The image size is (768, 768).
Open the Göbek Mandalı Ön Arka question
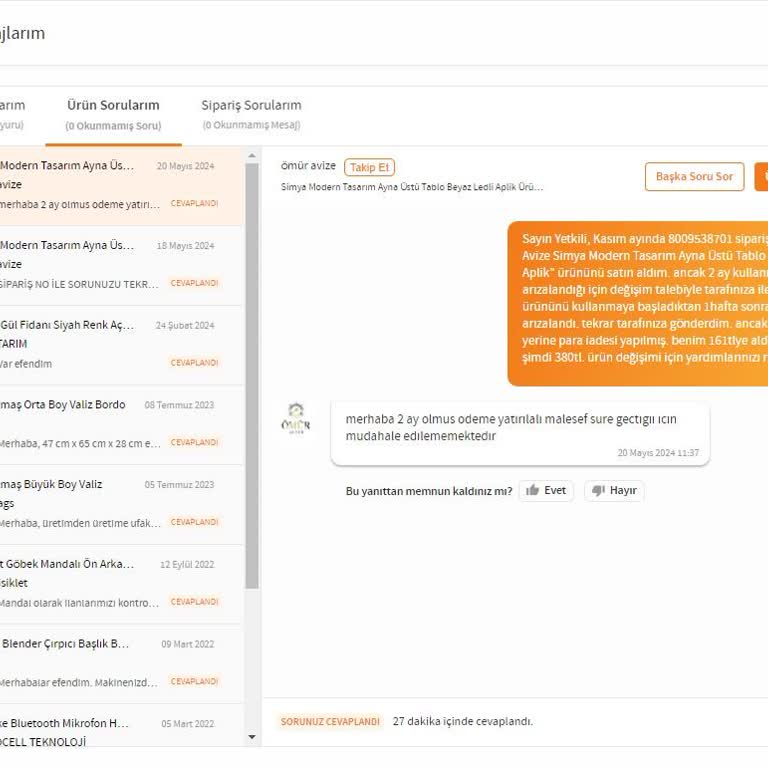point(120,585)
